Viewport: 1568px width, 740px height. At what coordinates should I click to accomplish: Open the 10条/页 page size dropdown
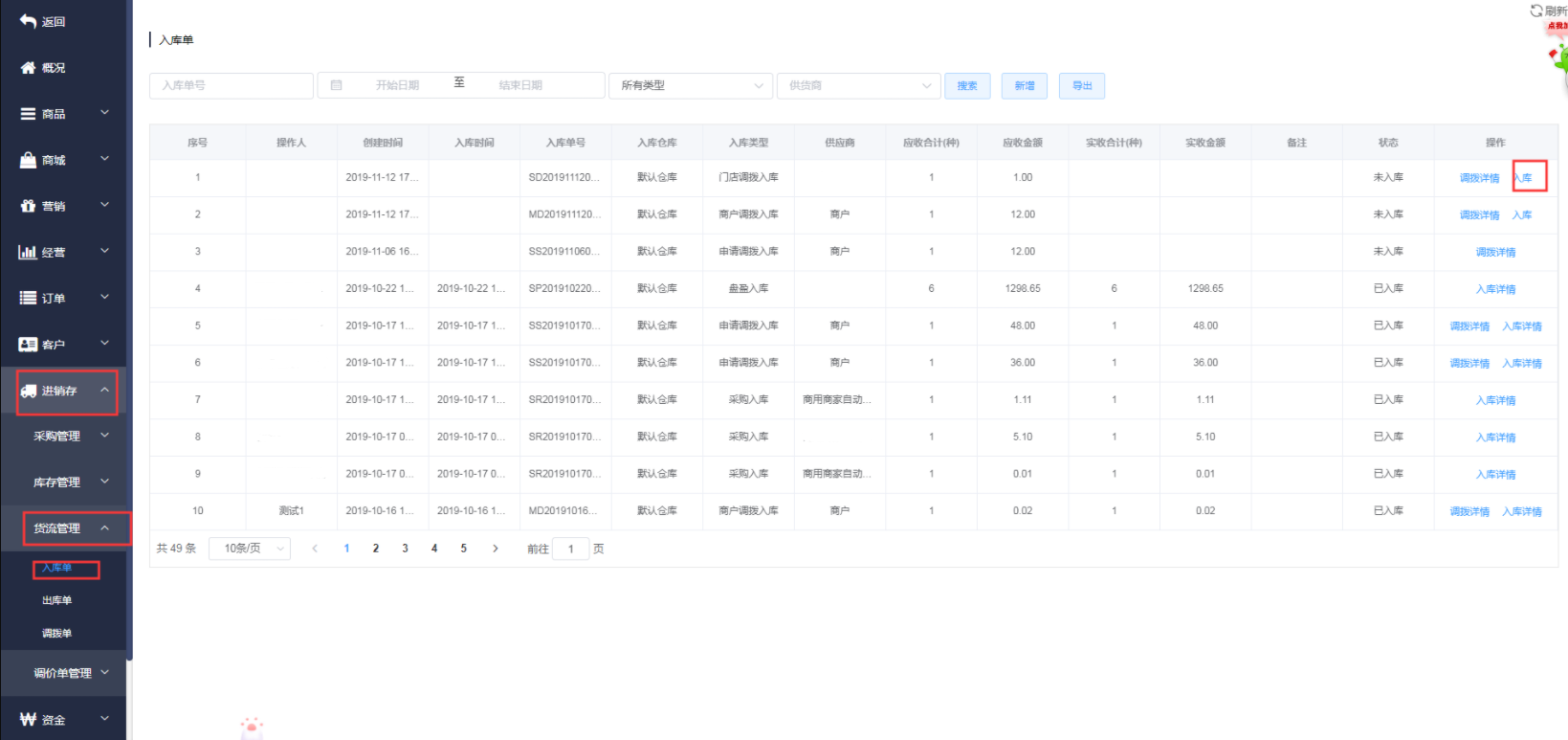250,549
